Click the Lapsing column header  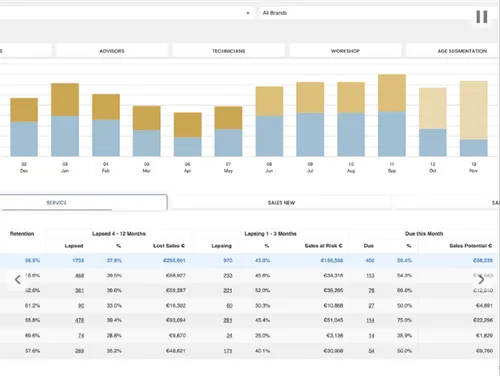click(221, 246)
